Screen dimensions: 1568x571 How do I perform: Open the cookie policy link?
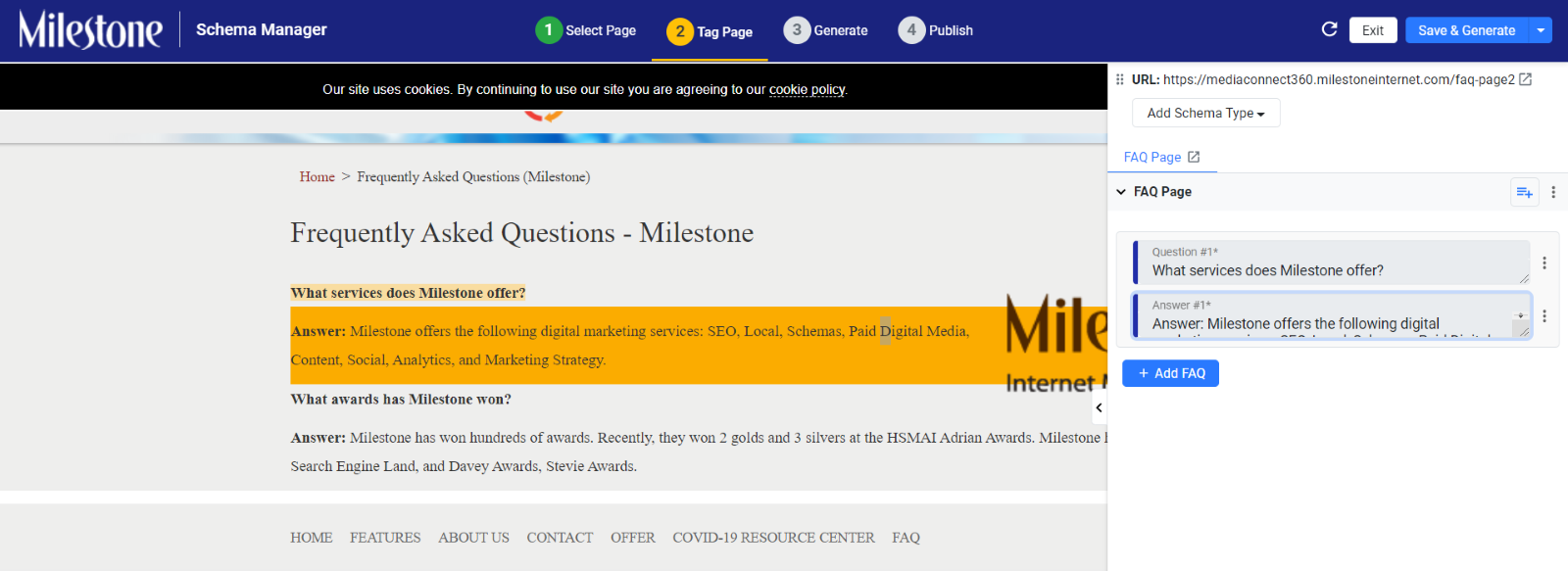807,89
